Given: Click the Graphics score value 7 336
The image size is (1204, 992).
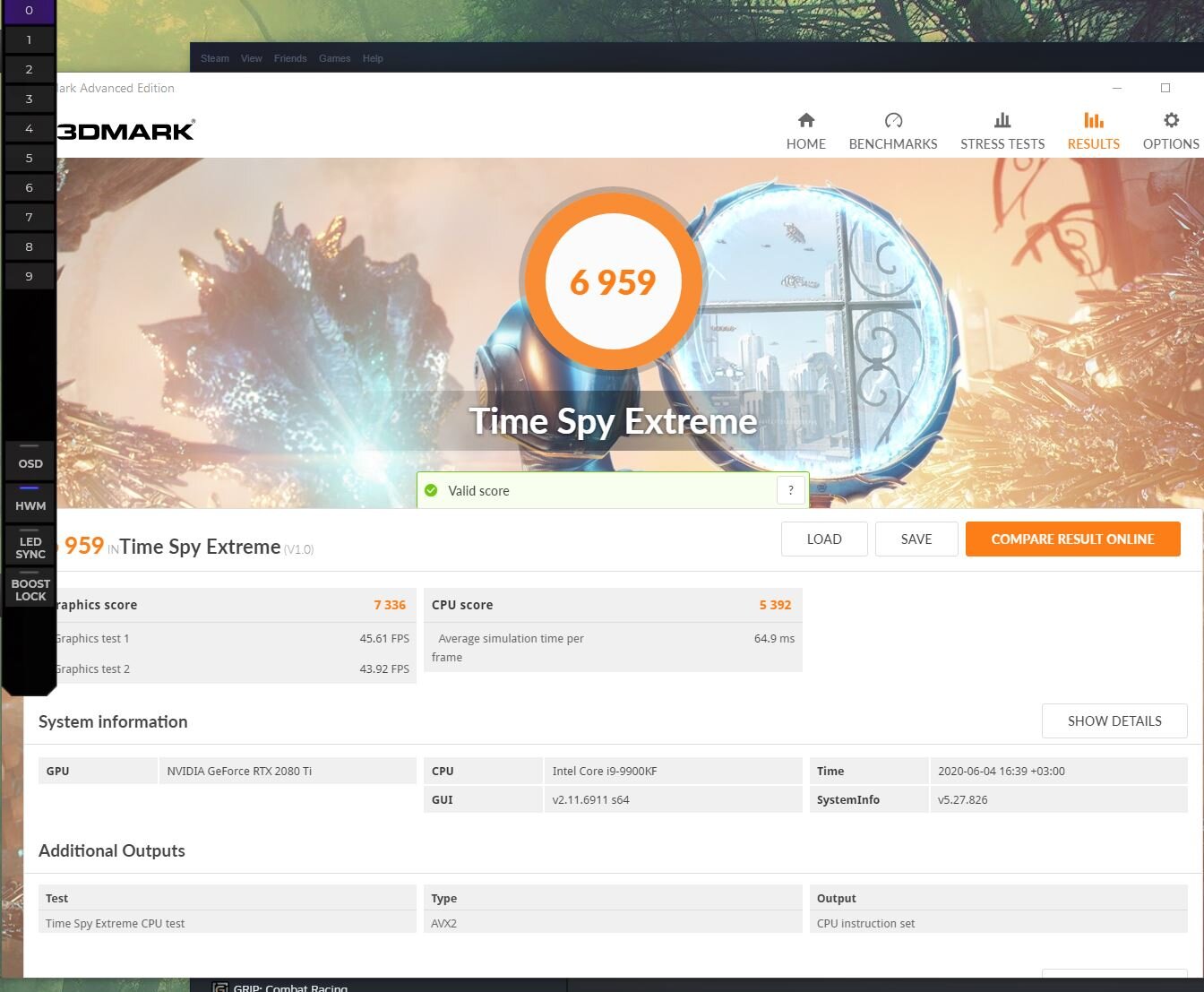Looking at the screenshot, I should click(390, 605).
